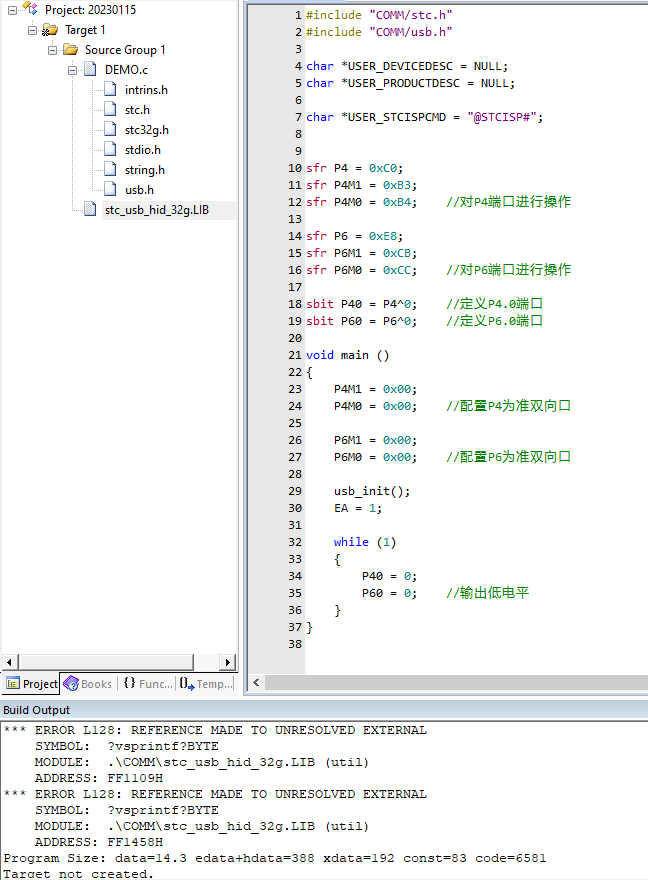
Task: Select stdio.h header in the tree
Action: coord(143,150)
